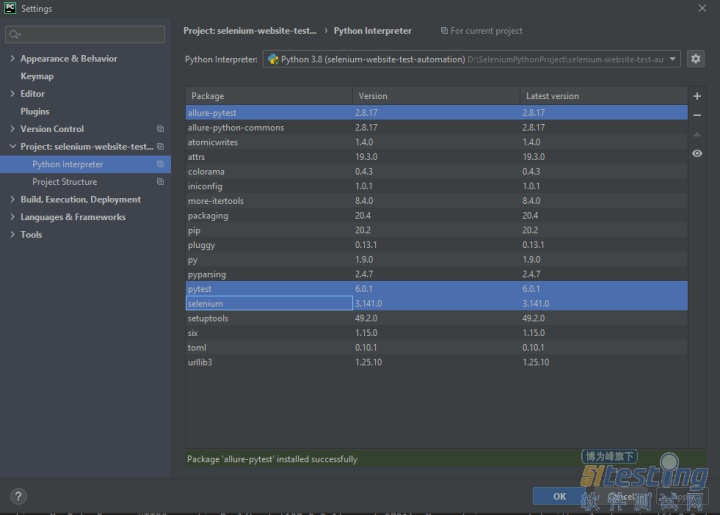Click the search magnifier icon
720x515 pixels.
pos(14,34)
